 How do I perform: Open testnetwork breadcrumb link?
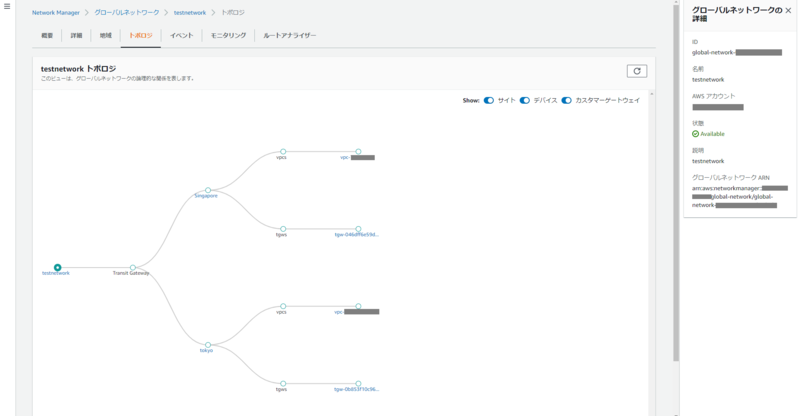point(190,13)
